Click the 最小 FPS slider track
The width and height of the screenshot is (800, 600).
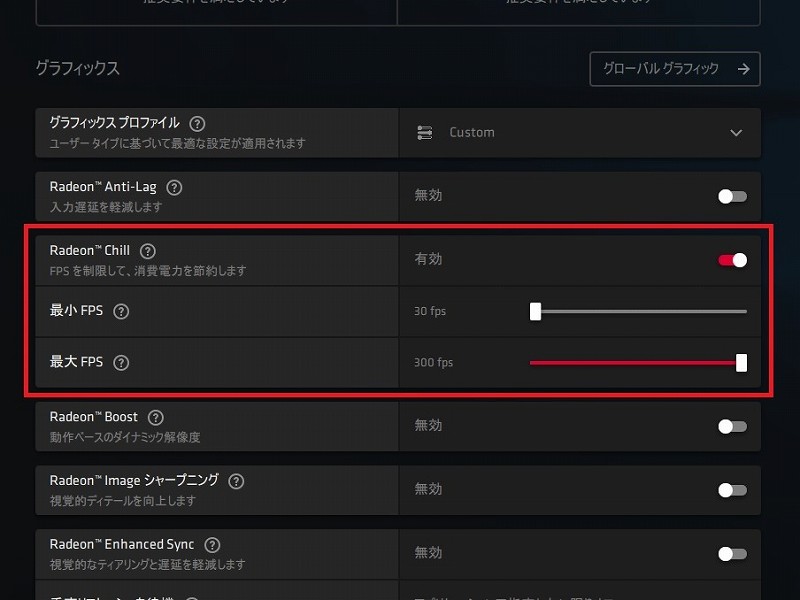pos(638,311)
